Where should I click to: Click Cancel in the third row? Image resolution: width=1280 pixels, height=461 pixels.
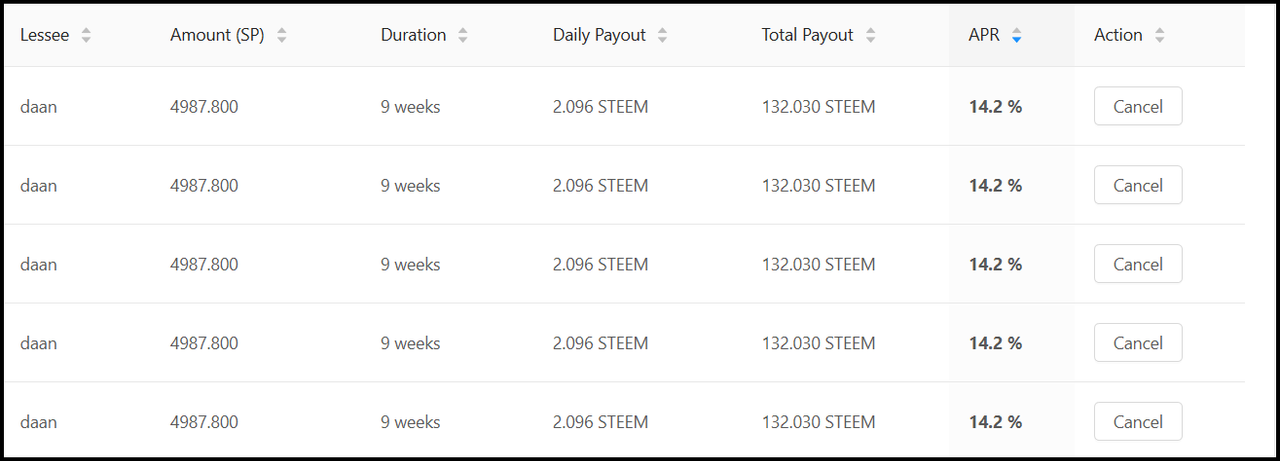point(1138,264)
